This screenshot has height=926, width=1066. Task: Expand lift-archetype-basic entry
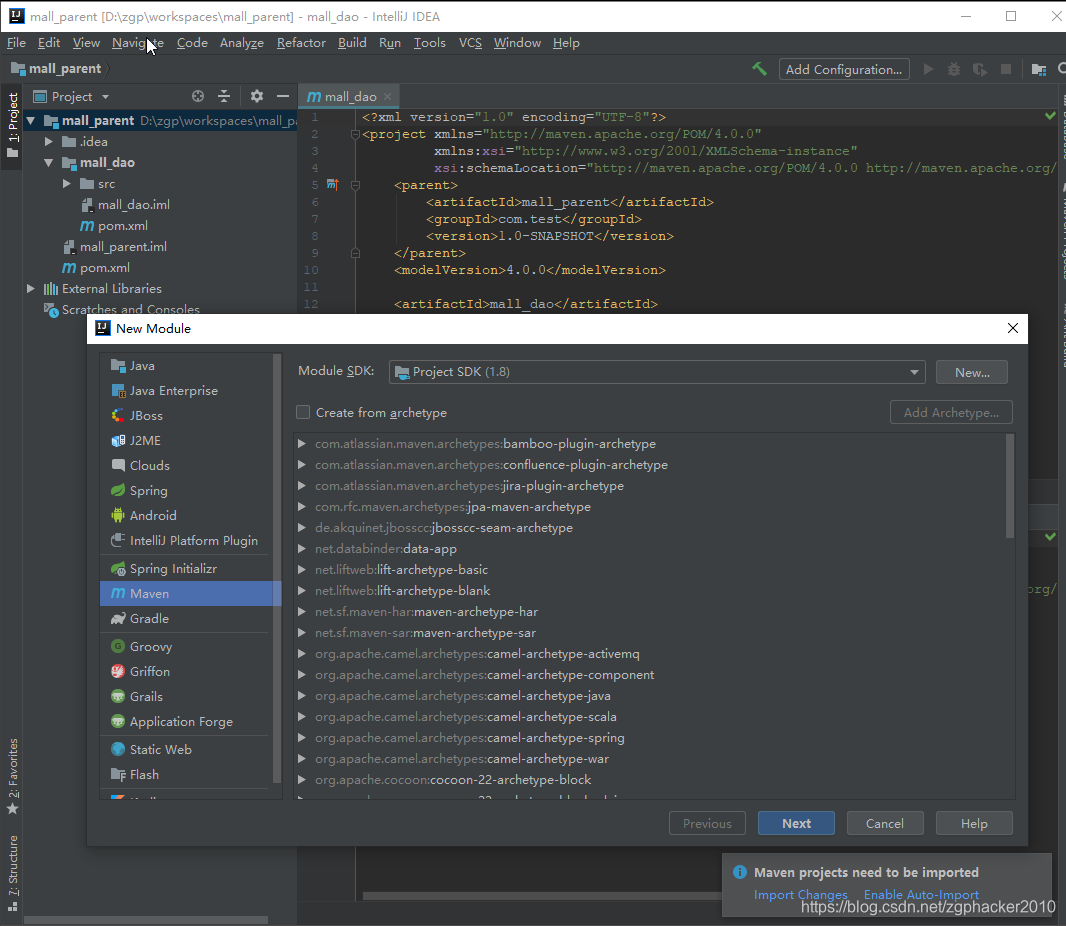click(x=302, y=570)
